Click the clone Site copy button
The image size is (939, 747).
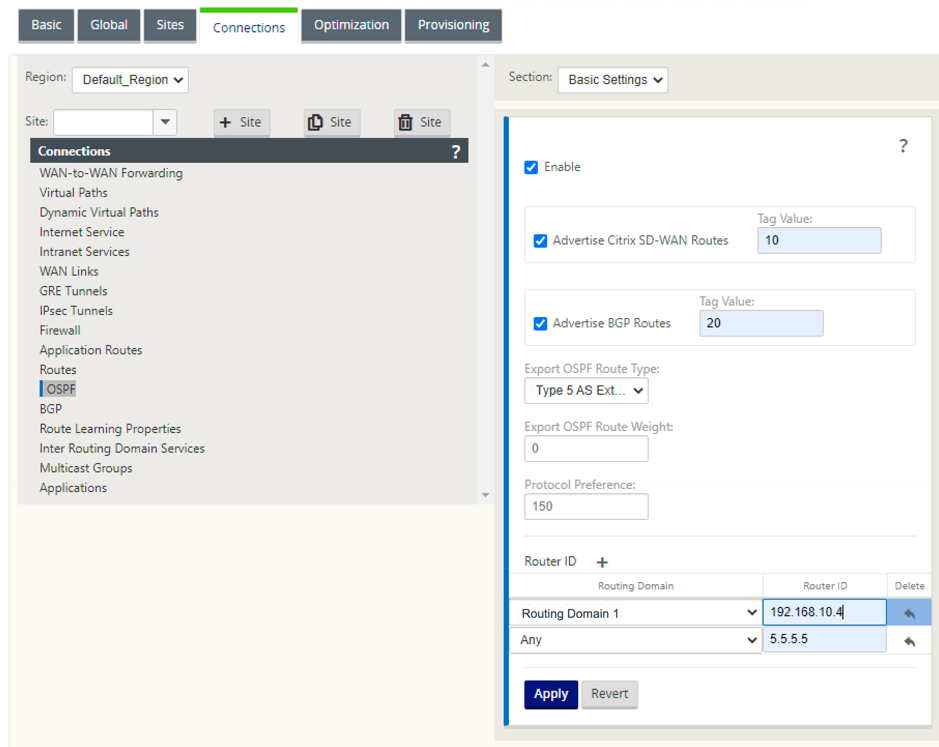point(331,122)
